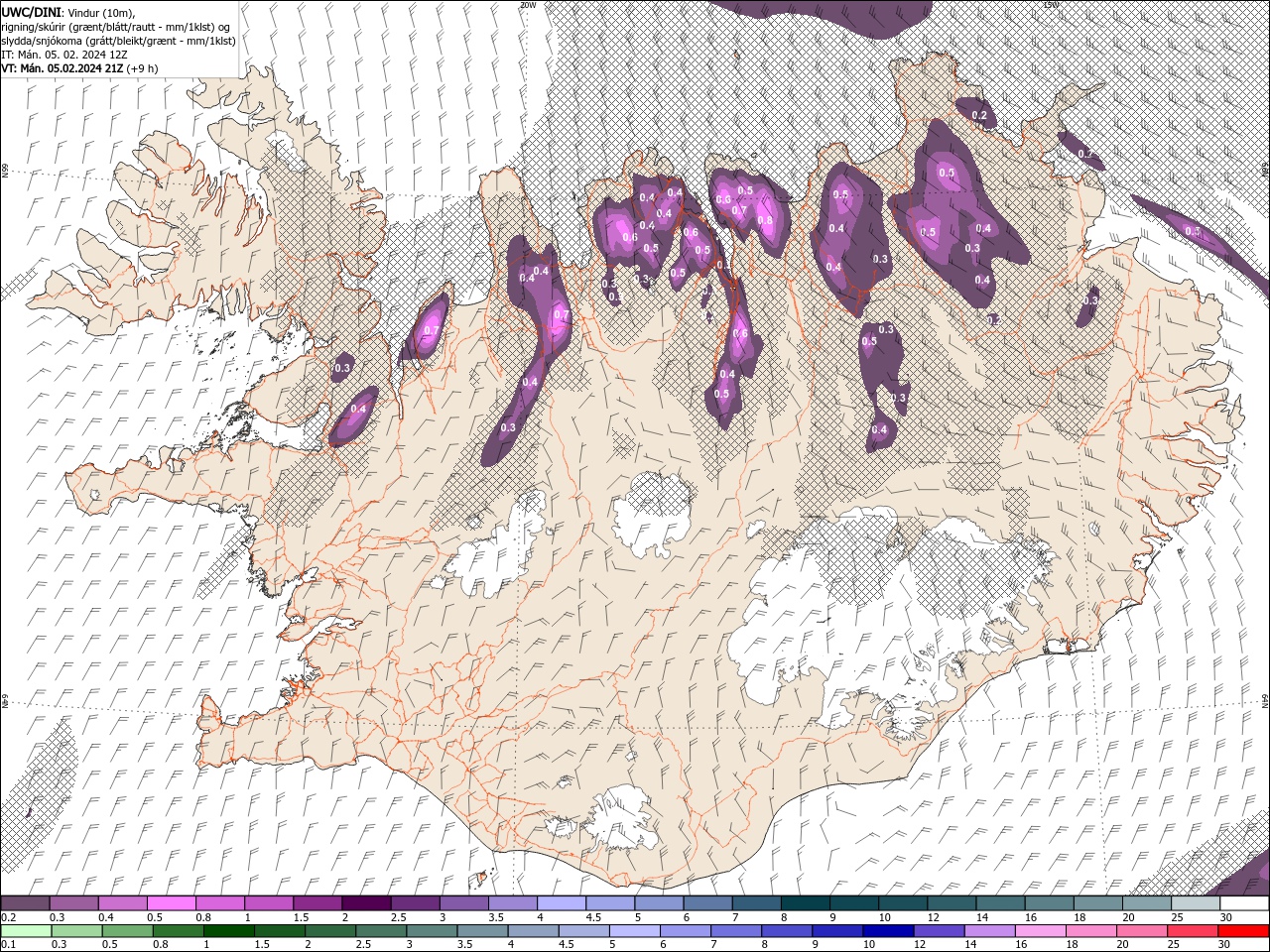Click the dark teal upper legend swatch at 8
This screenshot has height=952, width=1270.
[804, 903]
